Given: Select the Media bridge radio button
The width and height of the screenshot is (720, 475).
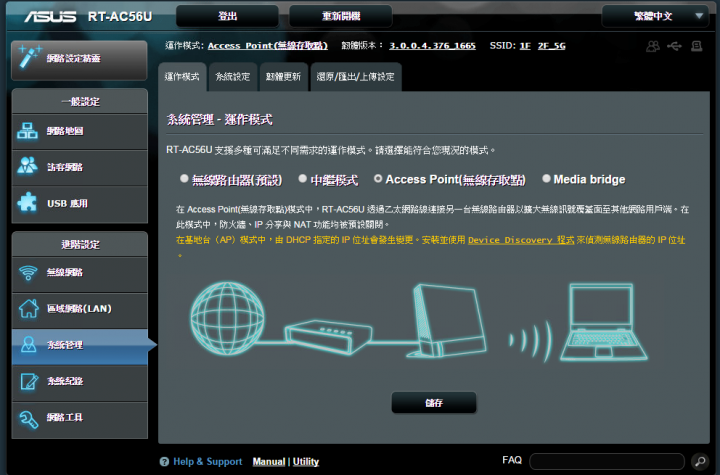Looking at the screenshot, I should 546,178.
